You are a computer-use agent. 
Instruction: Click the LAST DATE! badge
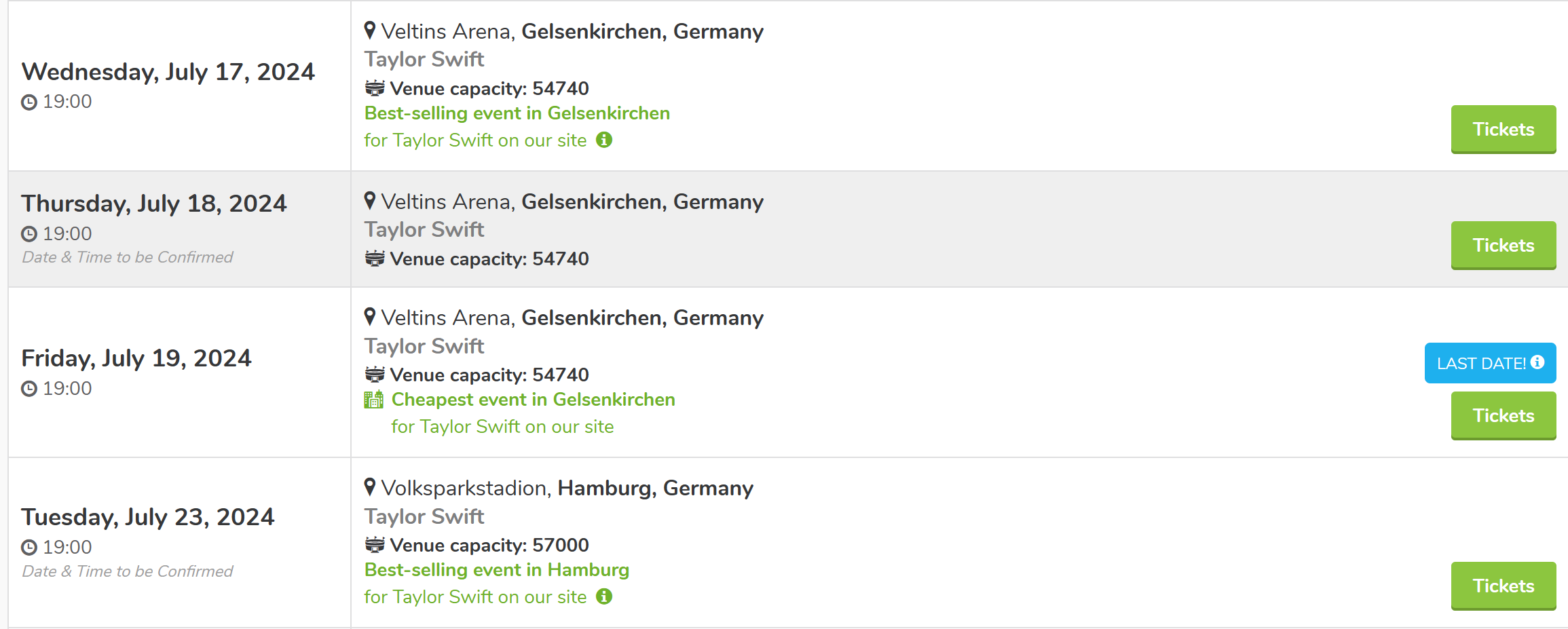click(1481, 363)
